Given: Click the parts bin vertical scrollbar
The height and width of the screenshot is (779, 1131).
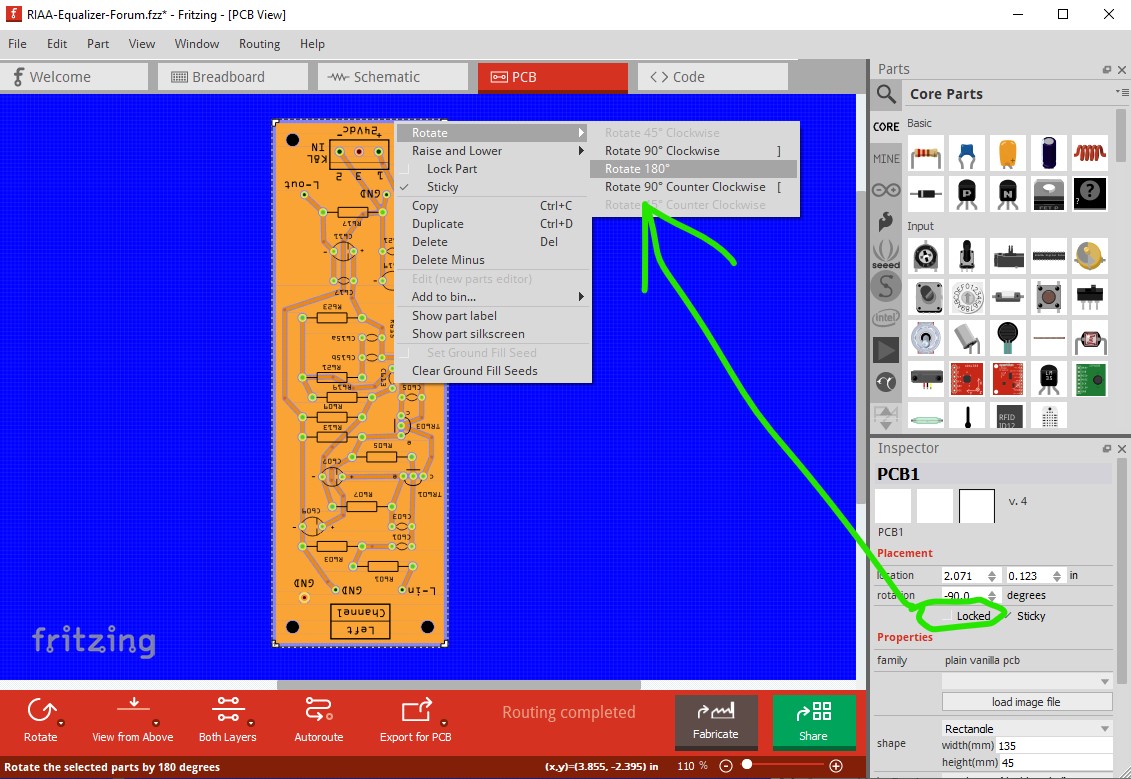Looking at the screenshot, I should pyautogui.click(x=1120, y=136).
